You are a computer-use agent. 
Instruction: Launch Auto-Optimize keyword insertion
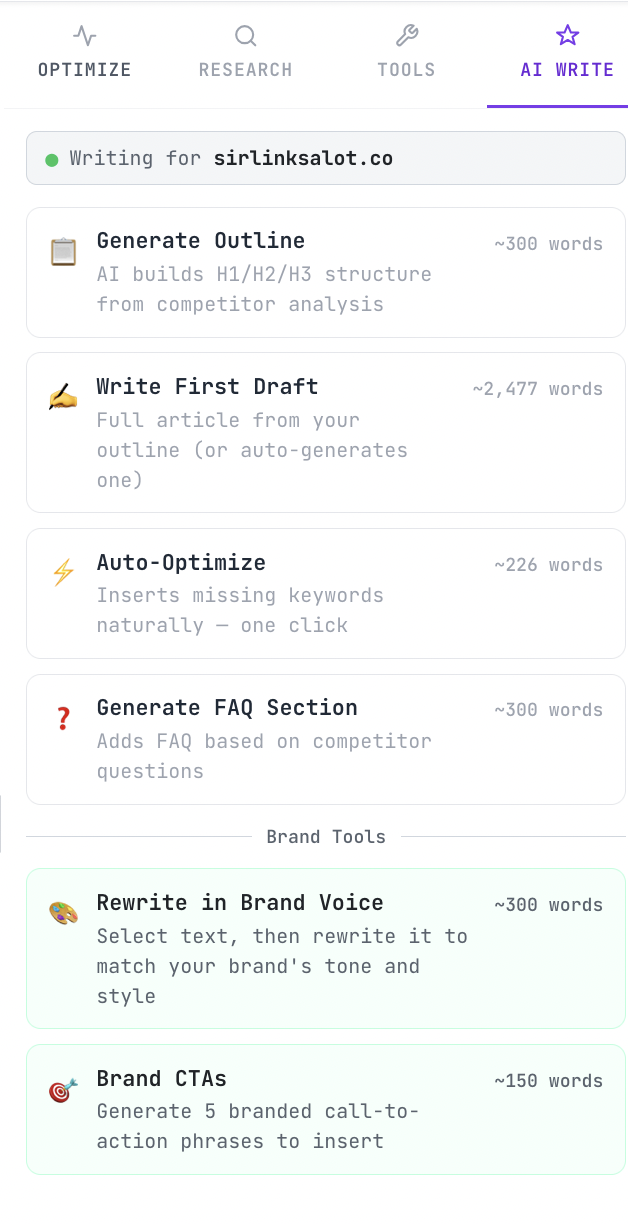[326, 593]
